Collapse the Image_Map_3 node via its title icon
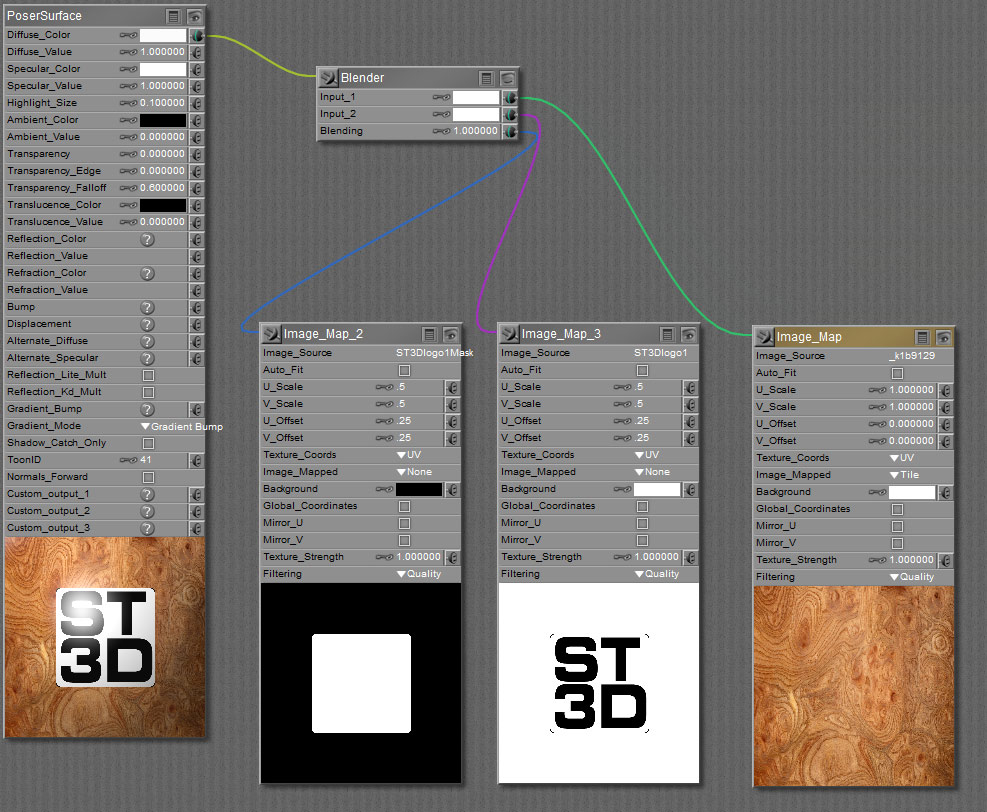 click(508, 334)
